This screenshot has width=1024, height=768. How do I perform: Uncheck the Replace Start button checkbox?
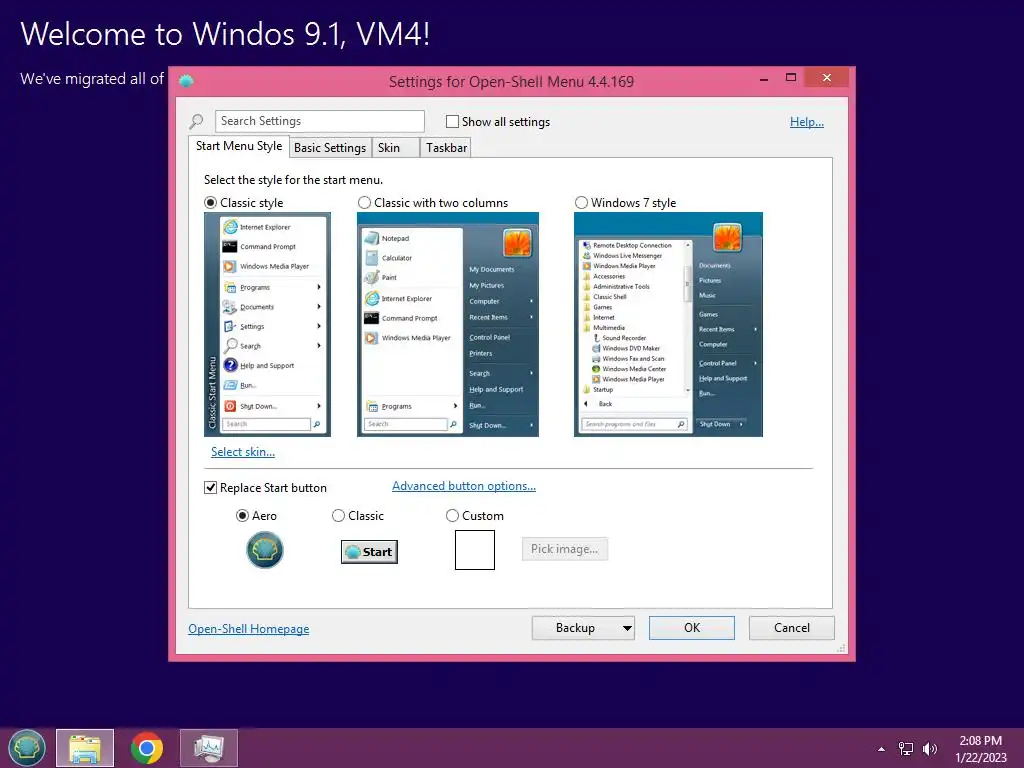[210, 488]
